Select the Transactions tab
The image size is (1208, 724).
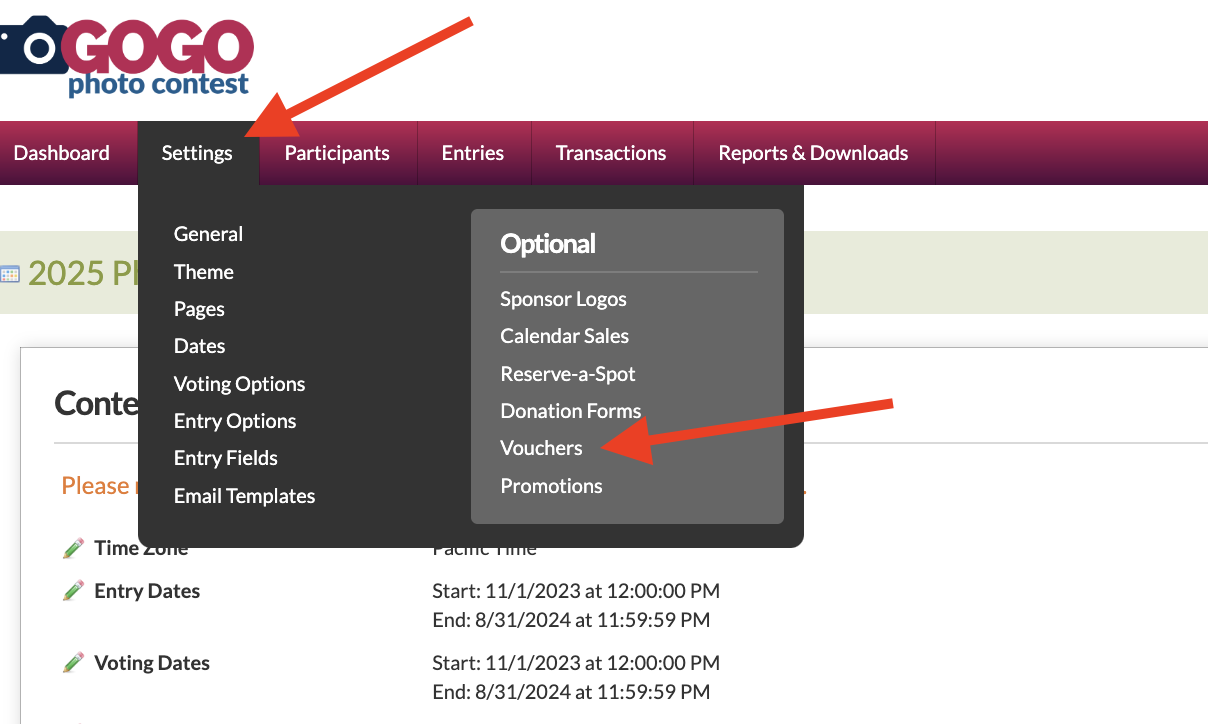point(611,153)
